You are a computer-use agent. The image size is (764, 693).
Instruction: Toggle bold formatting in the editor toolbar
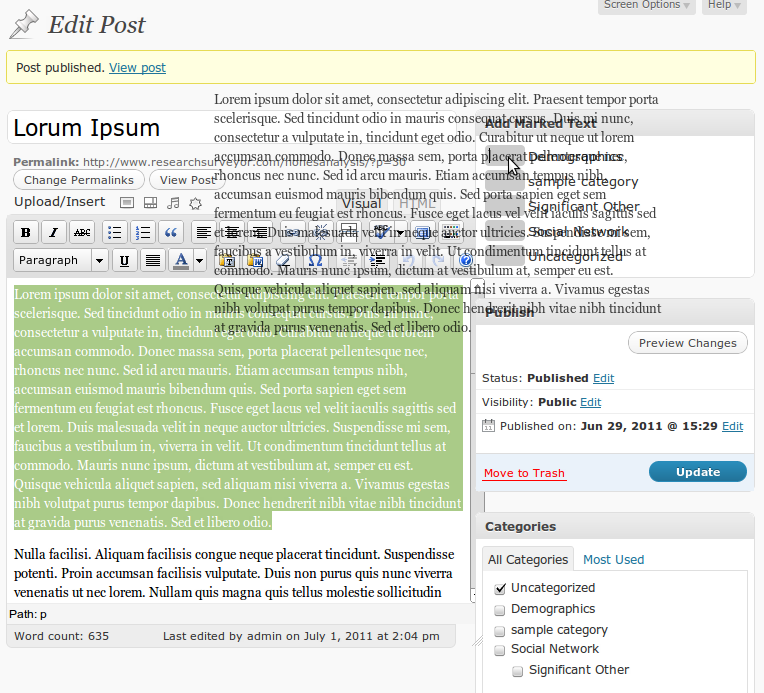click(25, 233)
